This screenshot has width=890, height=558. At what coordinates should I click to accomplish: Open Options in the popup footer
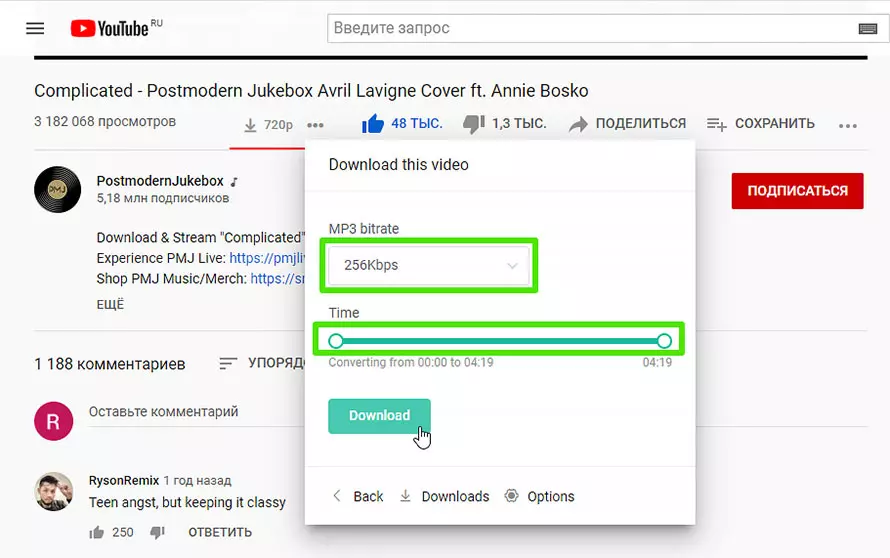(x=540, y=496)
